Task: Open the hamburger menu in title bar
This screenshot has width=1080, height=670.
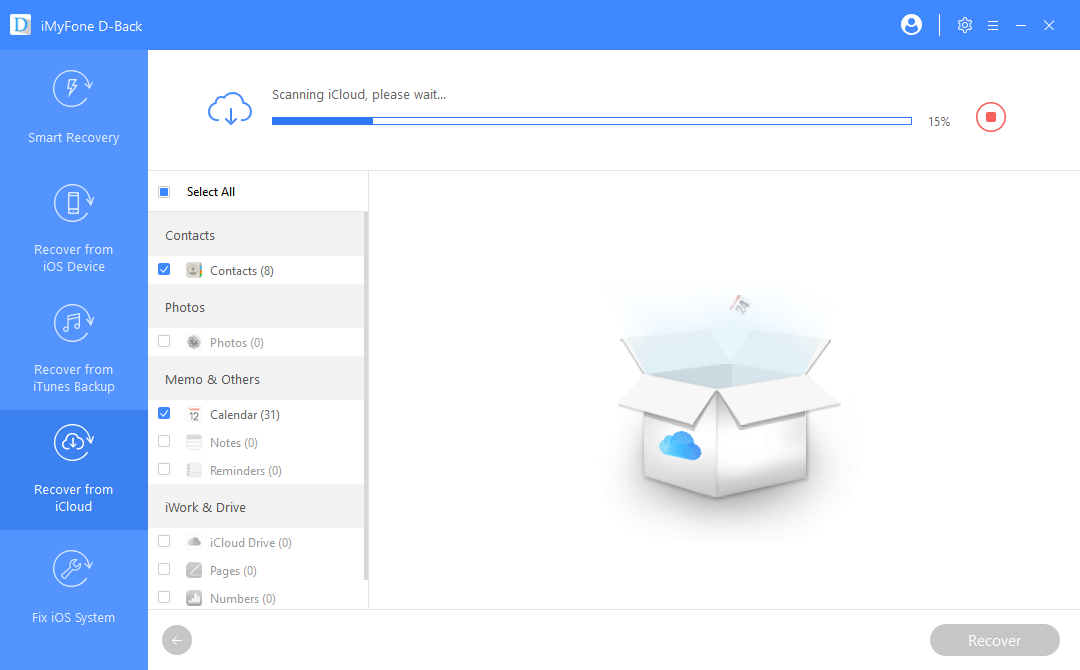Action: pos(993,25)
